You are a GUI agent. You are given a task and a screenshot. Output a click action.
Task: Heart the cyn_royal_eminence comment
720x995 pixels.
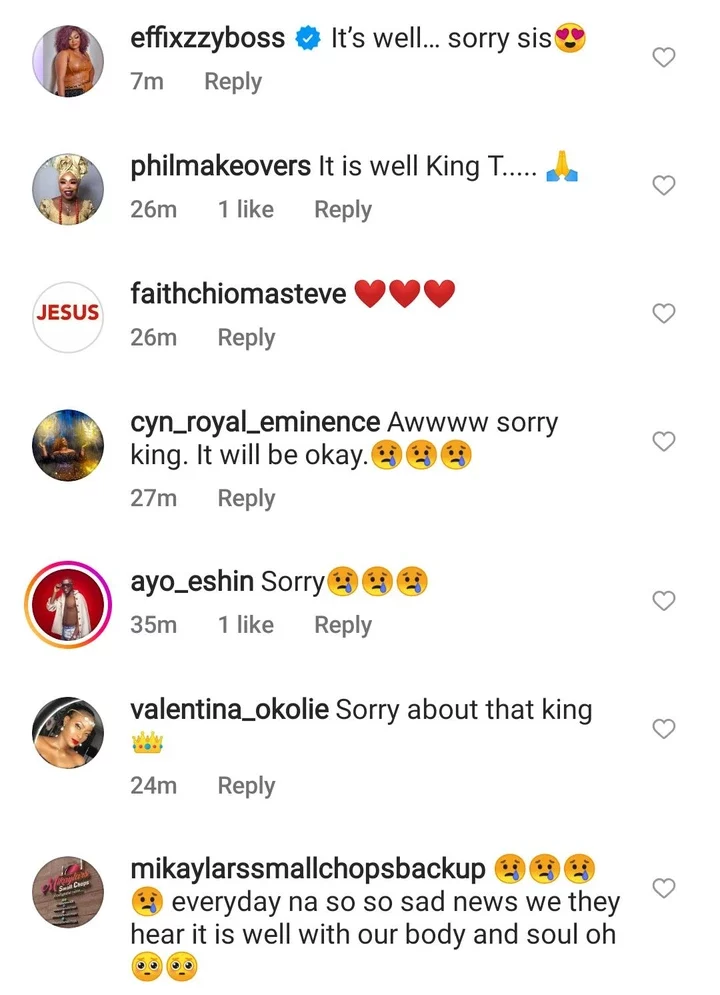[663, 441]
